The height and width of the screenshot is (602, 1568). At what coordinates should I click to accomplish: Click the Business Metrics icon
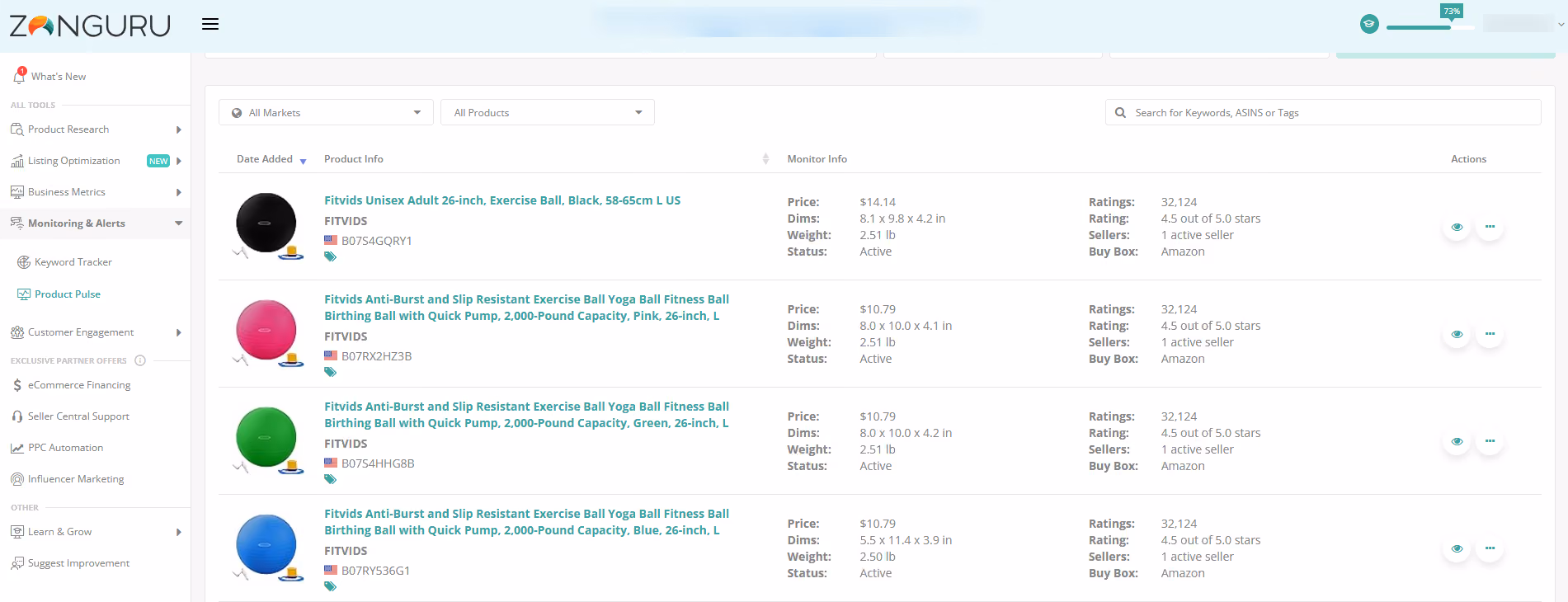pyautogui.click(x=17, y=192)
